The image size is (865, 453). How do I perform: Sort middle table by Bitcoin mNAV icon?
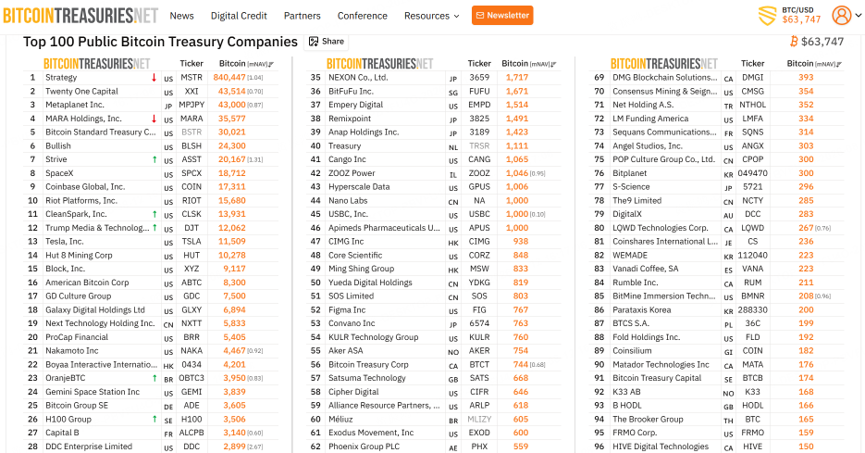pyautogui.click(x=553, y=65)
